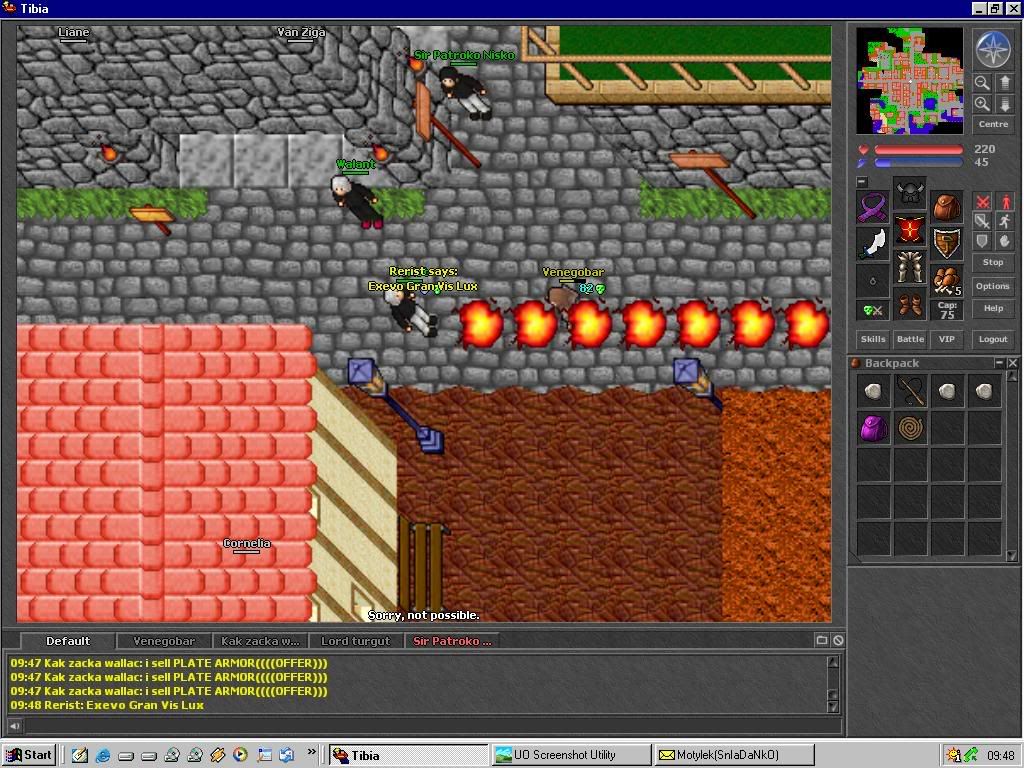
Task: Select the red armor in the body slot
Action: [910, 231]
